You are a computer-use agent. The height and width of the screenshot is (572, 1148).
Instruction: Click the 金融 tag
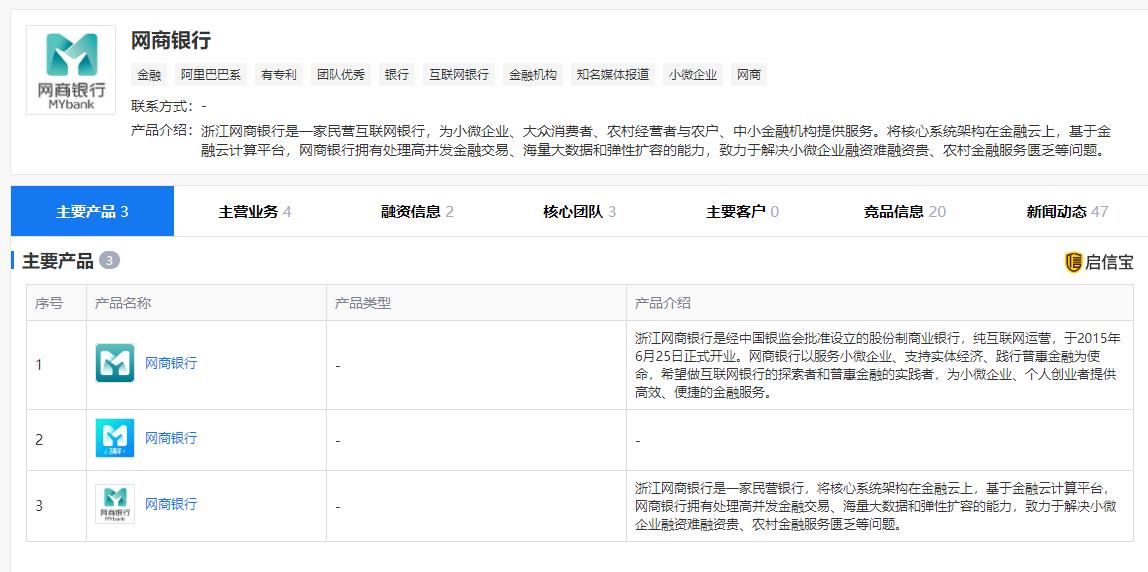pos(149,75)
